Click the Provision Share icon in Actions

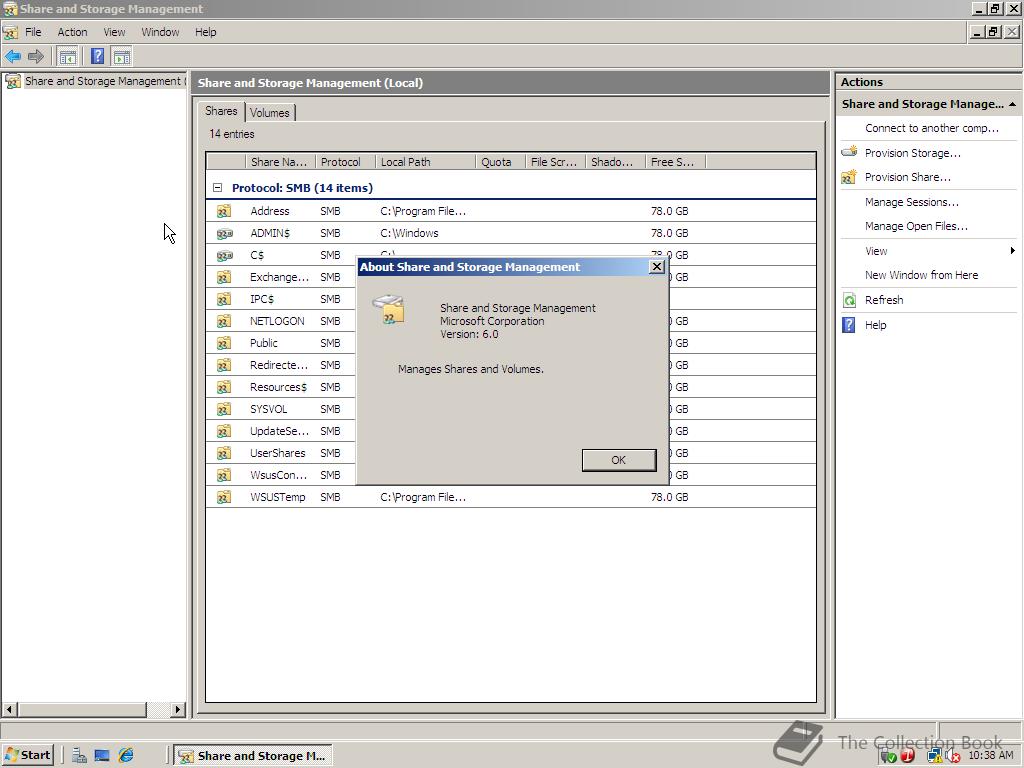pos(849,177)
